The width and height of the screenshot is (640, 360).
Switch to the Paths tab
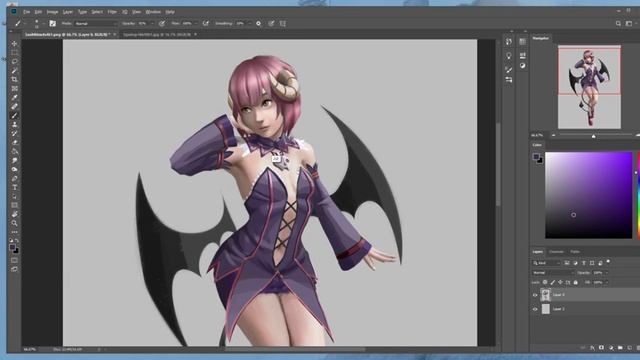coord(575,252)
